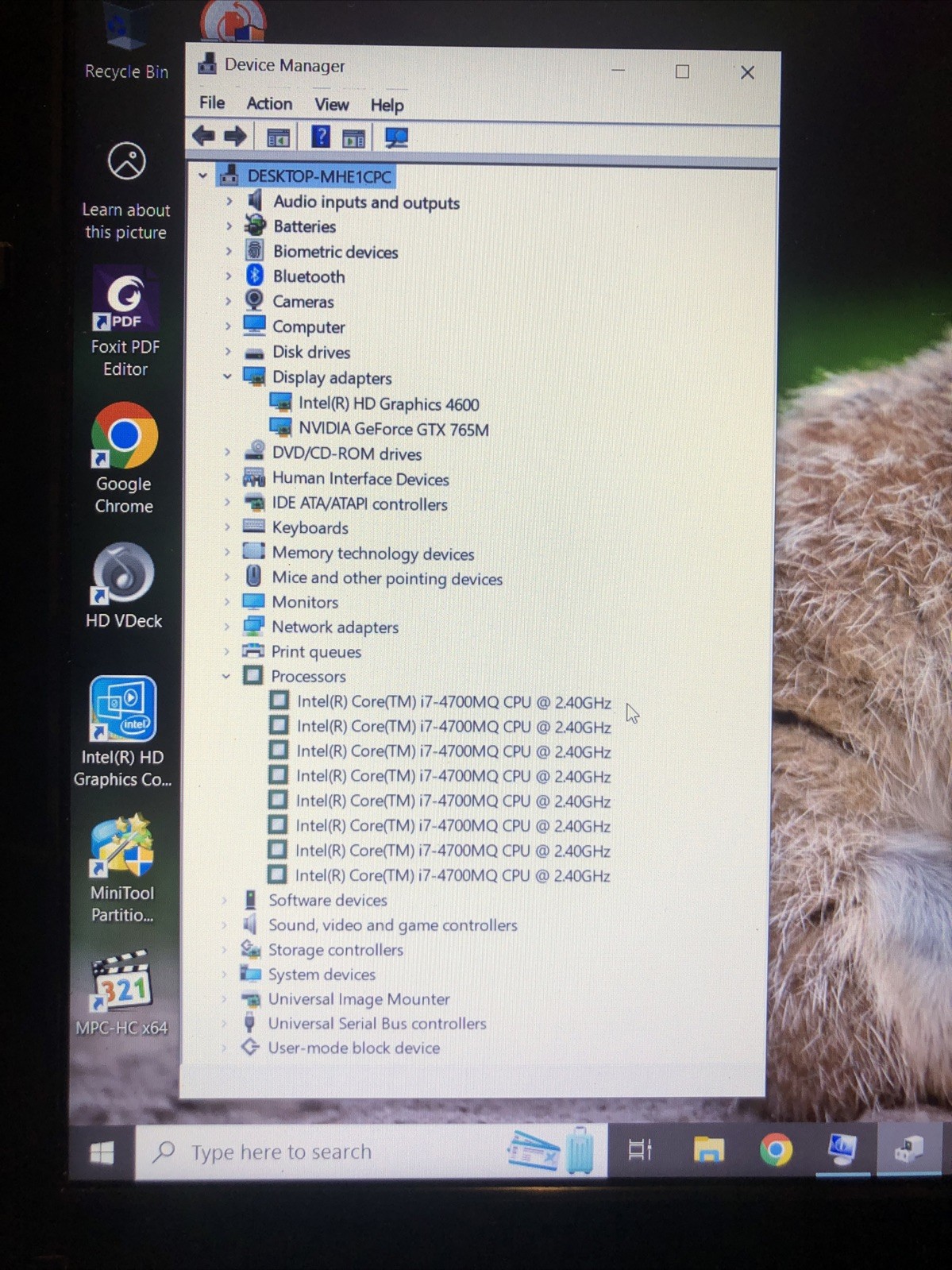Click the Keyboards category icon

pos(253,526)
